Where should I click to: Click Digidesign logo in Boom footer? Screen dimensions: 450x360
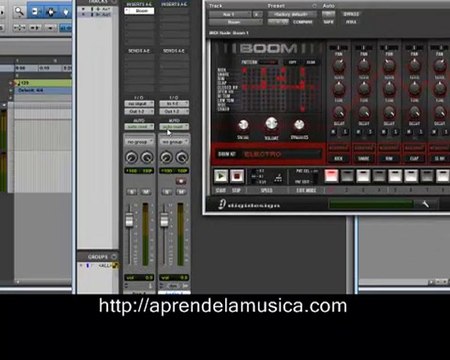pos(249,205)
